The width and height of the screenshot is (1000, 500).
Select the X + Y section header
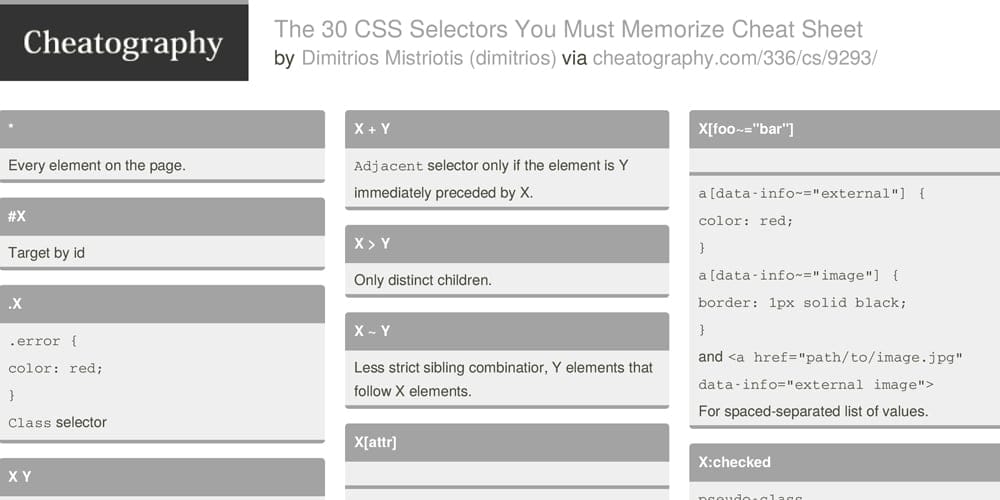pyautogui.click(x=507, y=129)
